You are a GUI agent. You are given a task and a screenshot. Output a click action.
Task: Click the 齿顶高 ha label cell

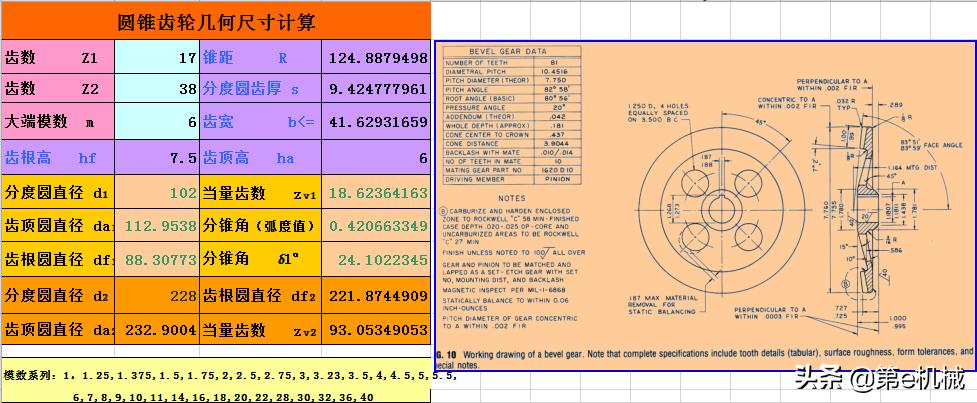click(260, 158)
